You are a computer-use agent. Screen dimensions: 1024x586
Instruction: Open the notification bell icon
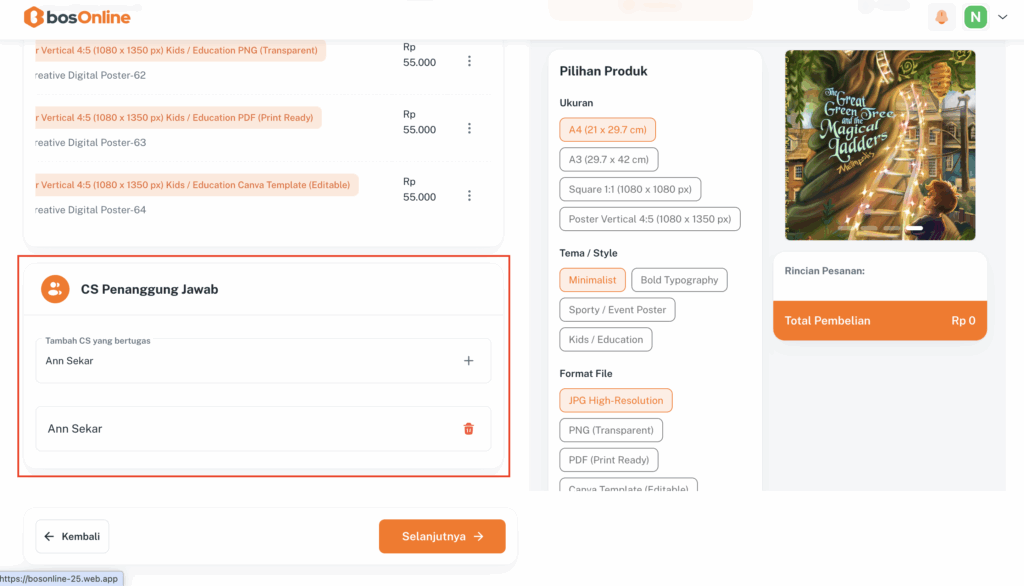tap(941, 17)
